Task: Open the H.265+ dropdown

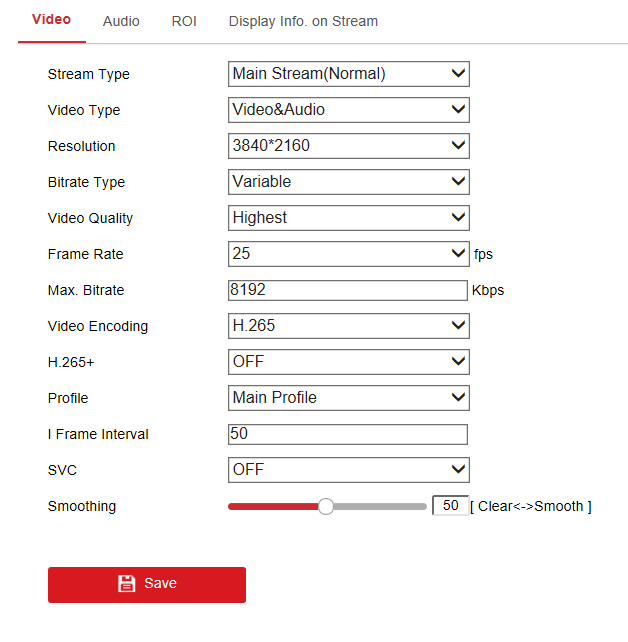Action: click(x=348, y=362)
